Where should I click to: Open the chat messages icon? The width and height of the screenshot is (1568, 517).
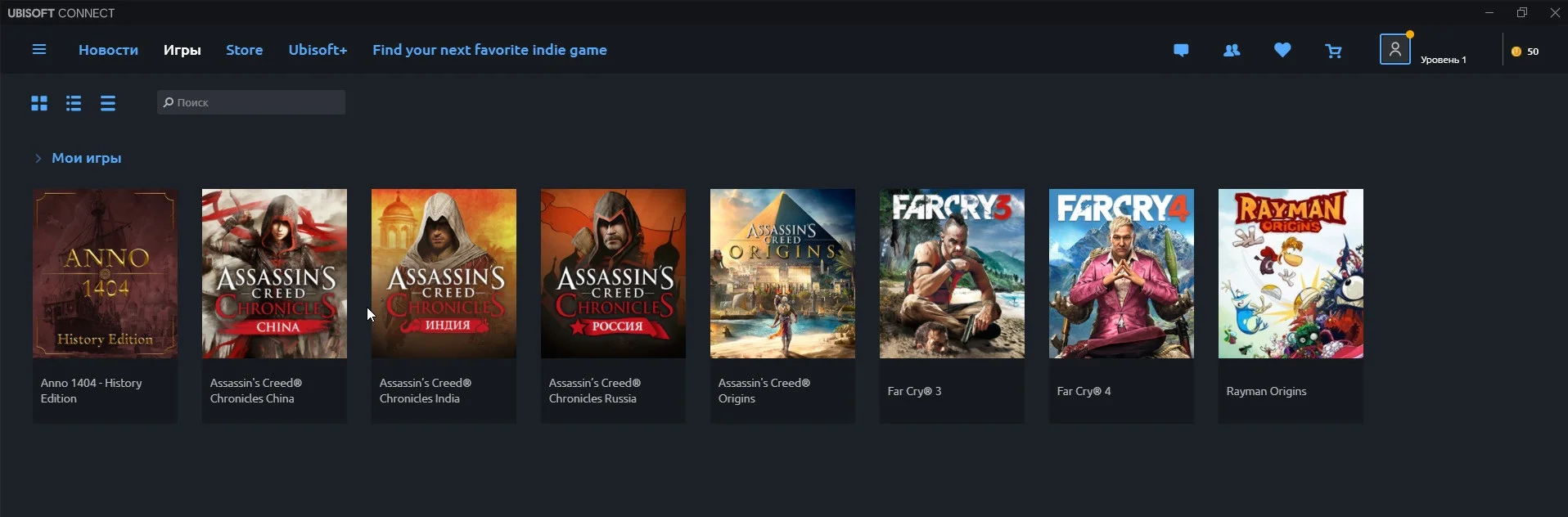click(1181, 51)
